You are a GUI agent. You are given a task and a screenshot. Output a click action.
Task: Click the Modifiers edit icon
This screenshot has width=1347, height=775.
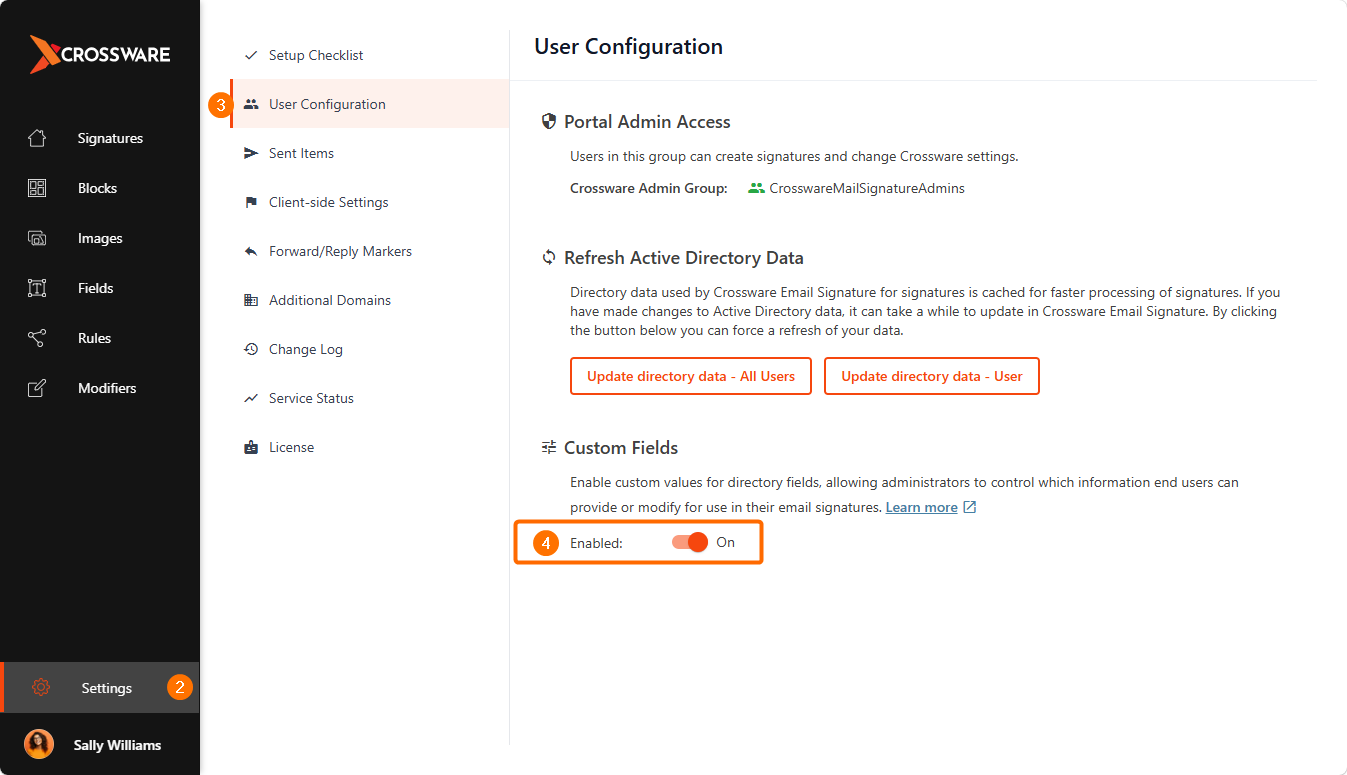37,388
